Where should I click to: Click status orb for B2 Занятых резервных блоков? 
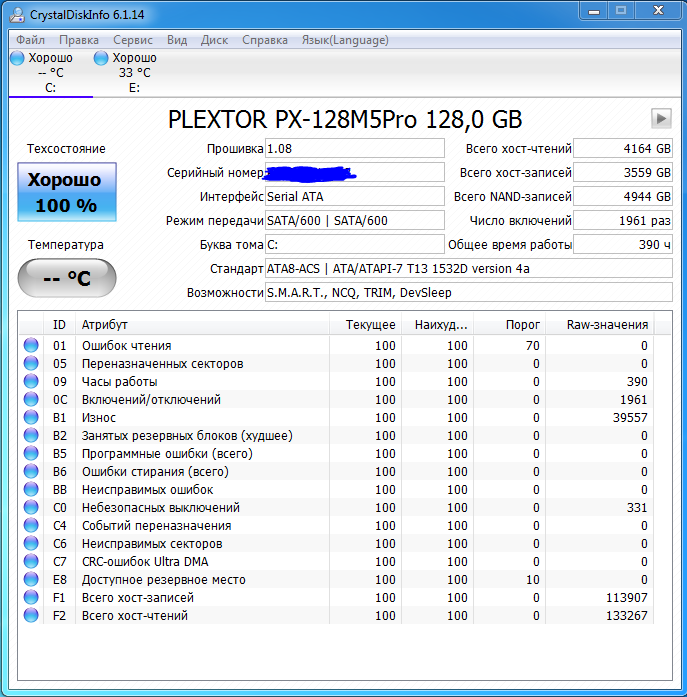click(x=31, y=435)
